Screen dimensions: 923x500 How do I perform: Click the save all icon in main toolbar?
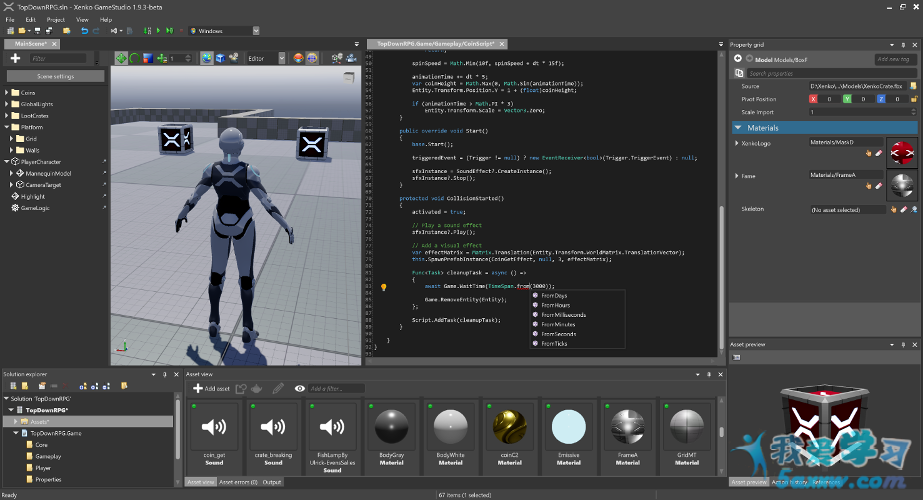49,31
